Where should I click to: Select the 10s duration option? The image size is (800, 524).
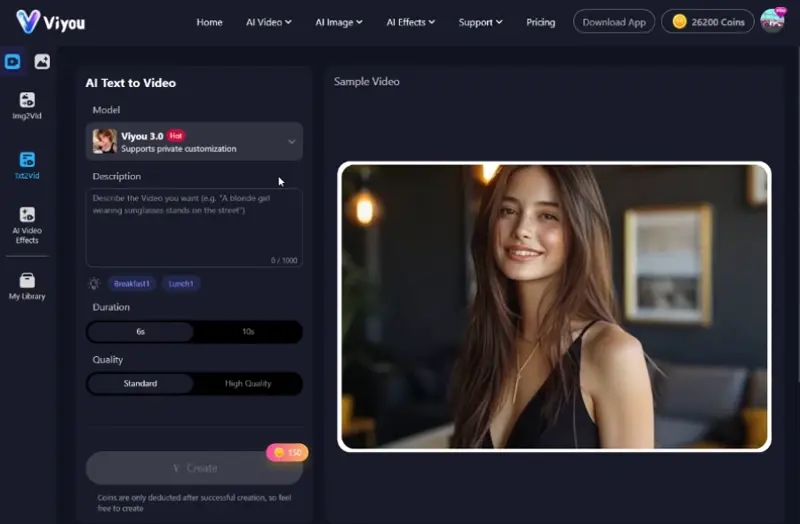248,331
